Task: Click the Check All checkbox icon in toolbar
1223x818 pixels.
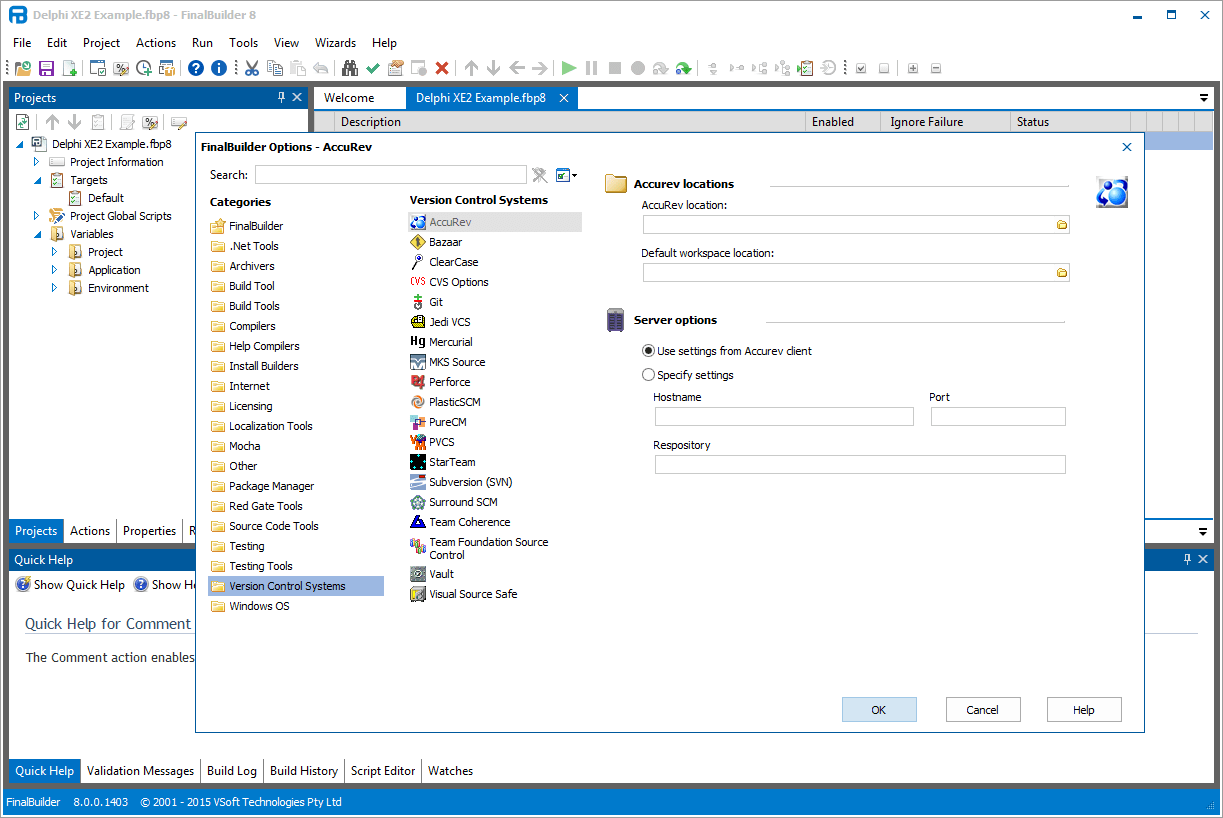Action: 860,68
